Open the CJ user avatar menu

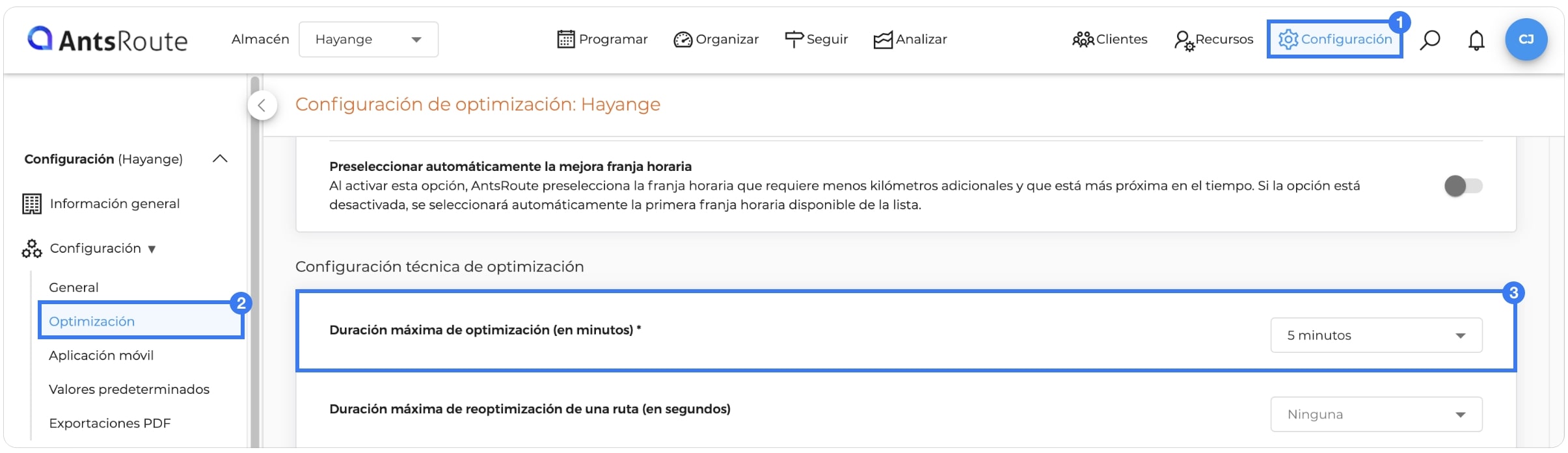click(1526, 40)
